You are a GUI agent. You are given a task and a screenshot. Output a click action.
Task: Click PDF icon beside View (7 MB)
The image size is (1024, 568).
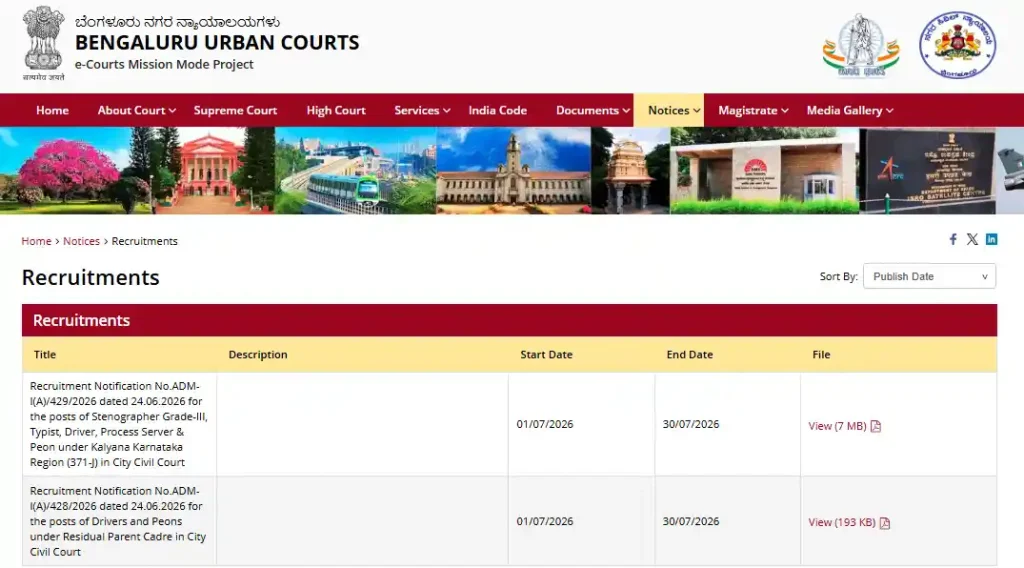click(876, 426)
